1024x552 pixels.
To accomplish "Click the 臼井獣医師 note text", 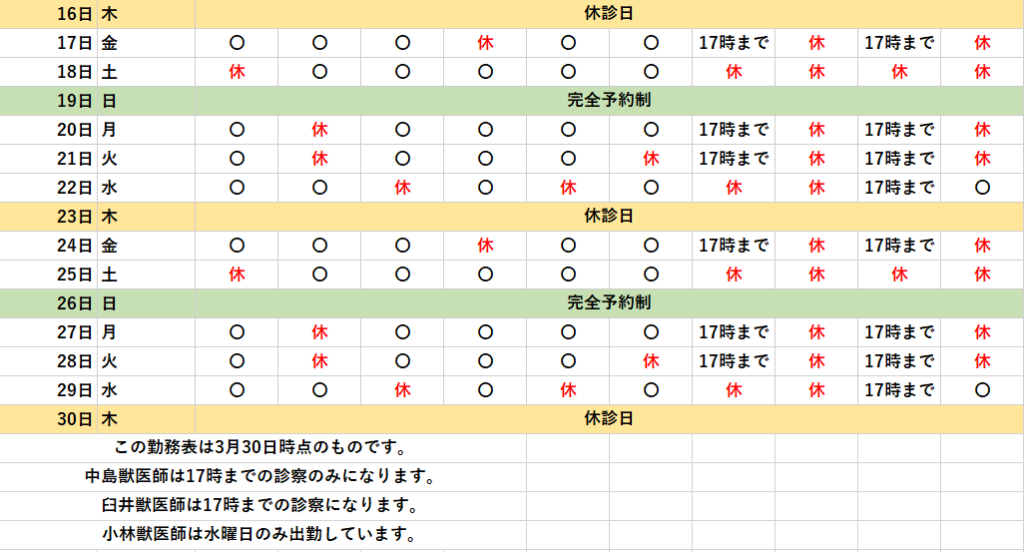I will click(x=260, y=505).
